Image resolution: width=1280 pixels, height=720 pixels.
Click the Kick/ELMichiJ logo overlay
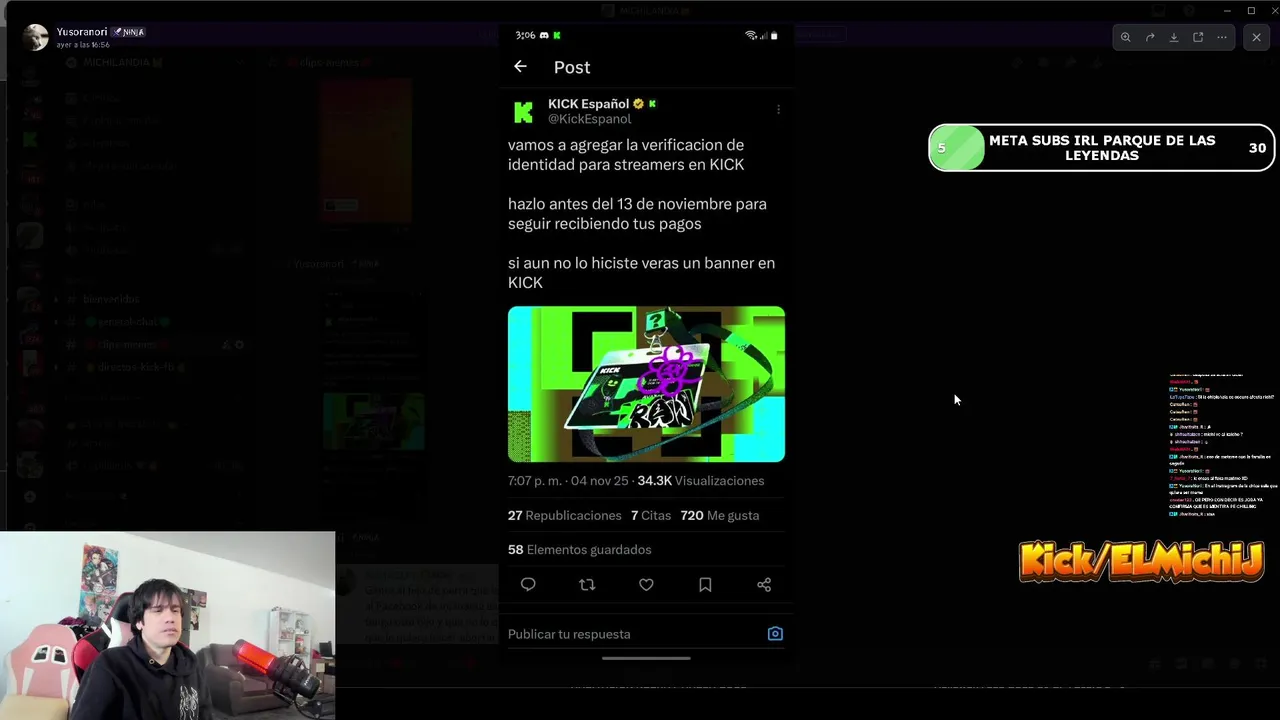point(1141,561)
